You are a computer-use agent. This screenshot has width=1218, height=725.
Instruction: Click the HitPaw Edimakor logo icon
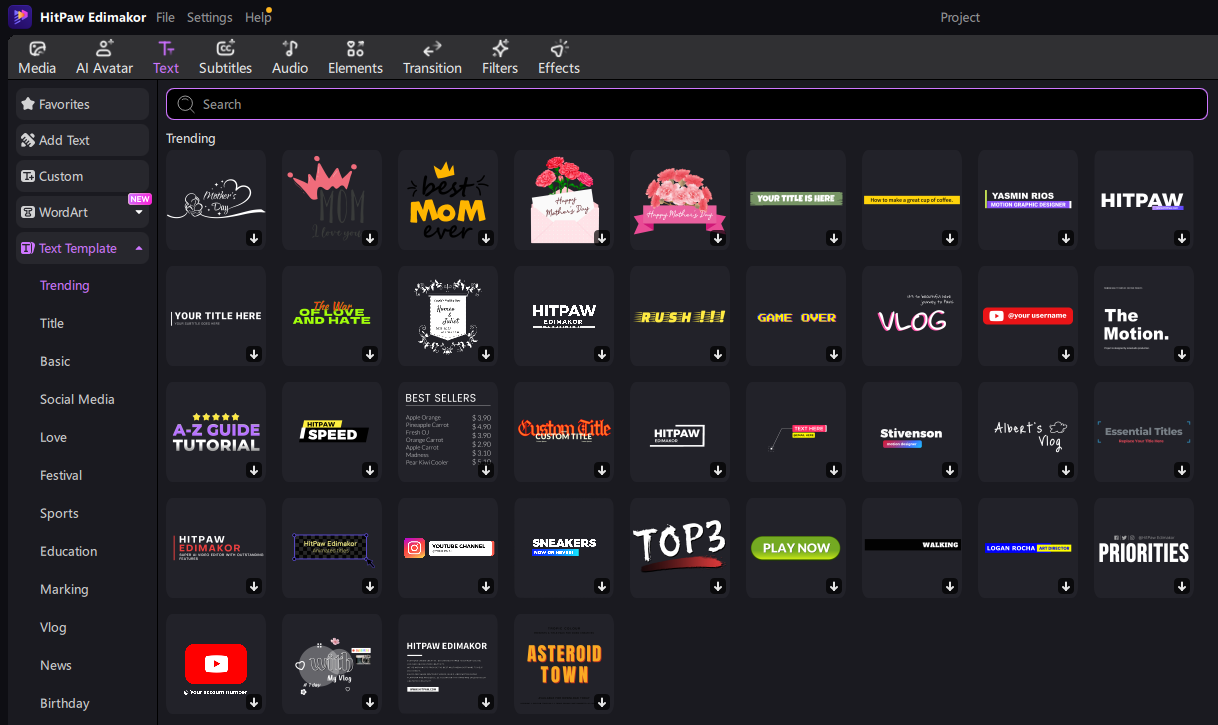[x=20, y=17]
